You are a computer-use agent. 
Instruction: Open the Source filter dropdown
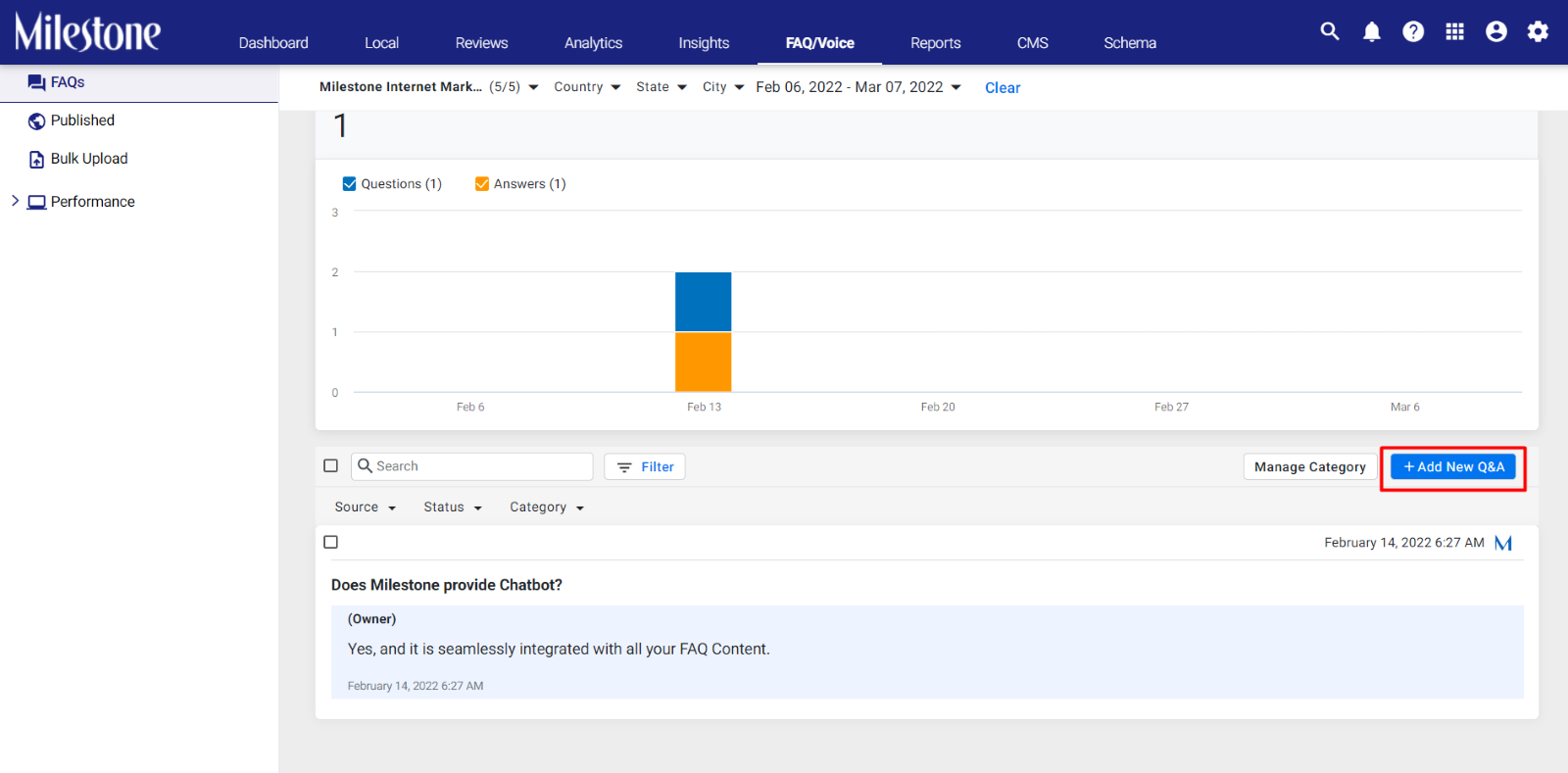click(x=365, y=507)
